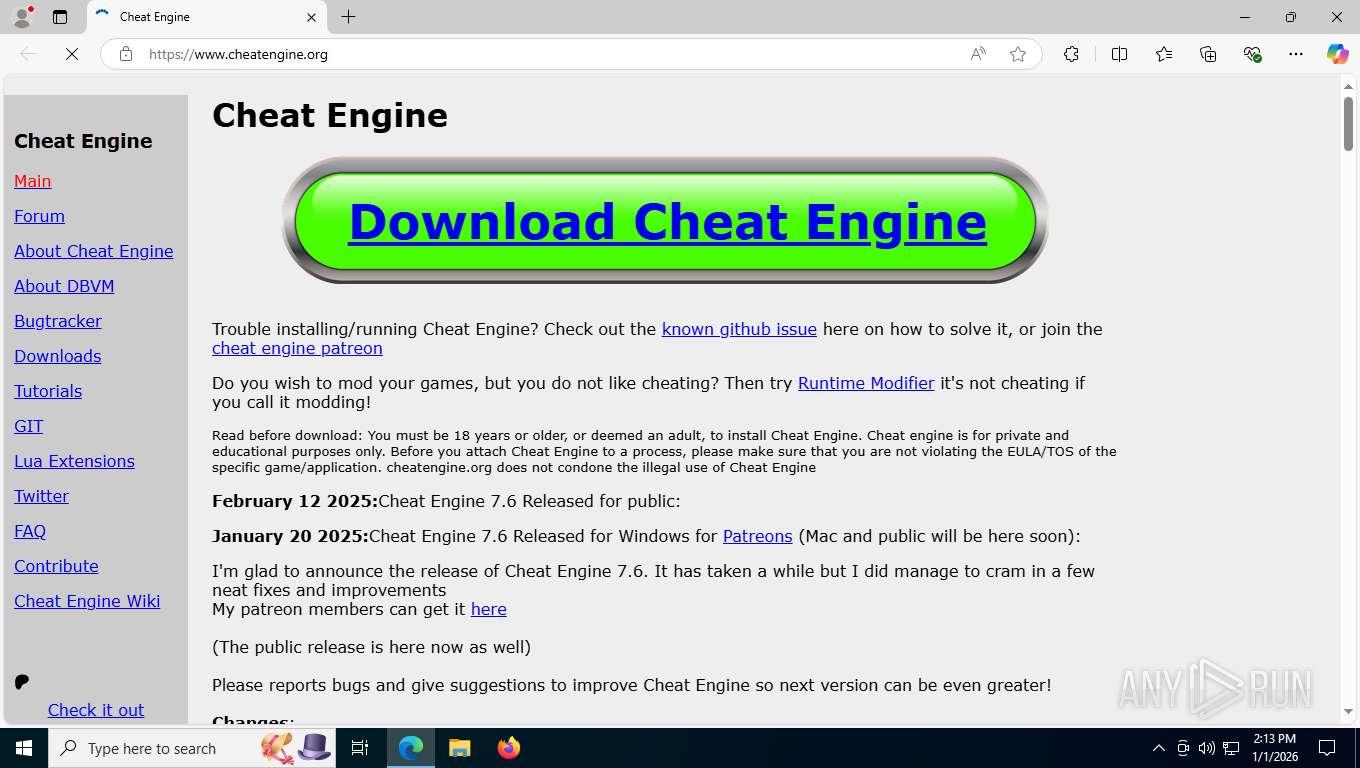Open the Cheat Engine Wiki link
The height and width of the screenshot is (768, 1360).
click(87, 601)
